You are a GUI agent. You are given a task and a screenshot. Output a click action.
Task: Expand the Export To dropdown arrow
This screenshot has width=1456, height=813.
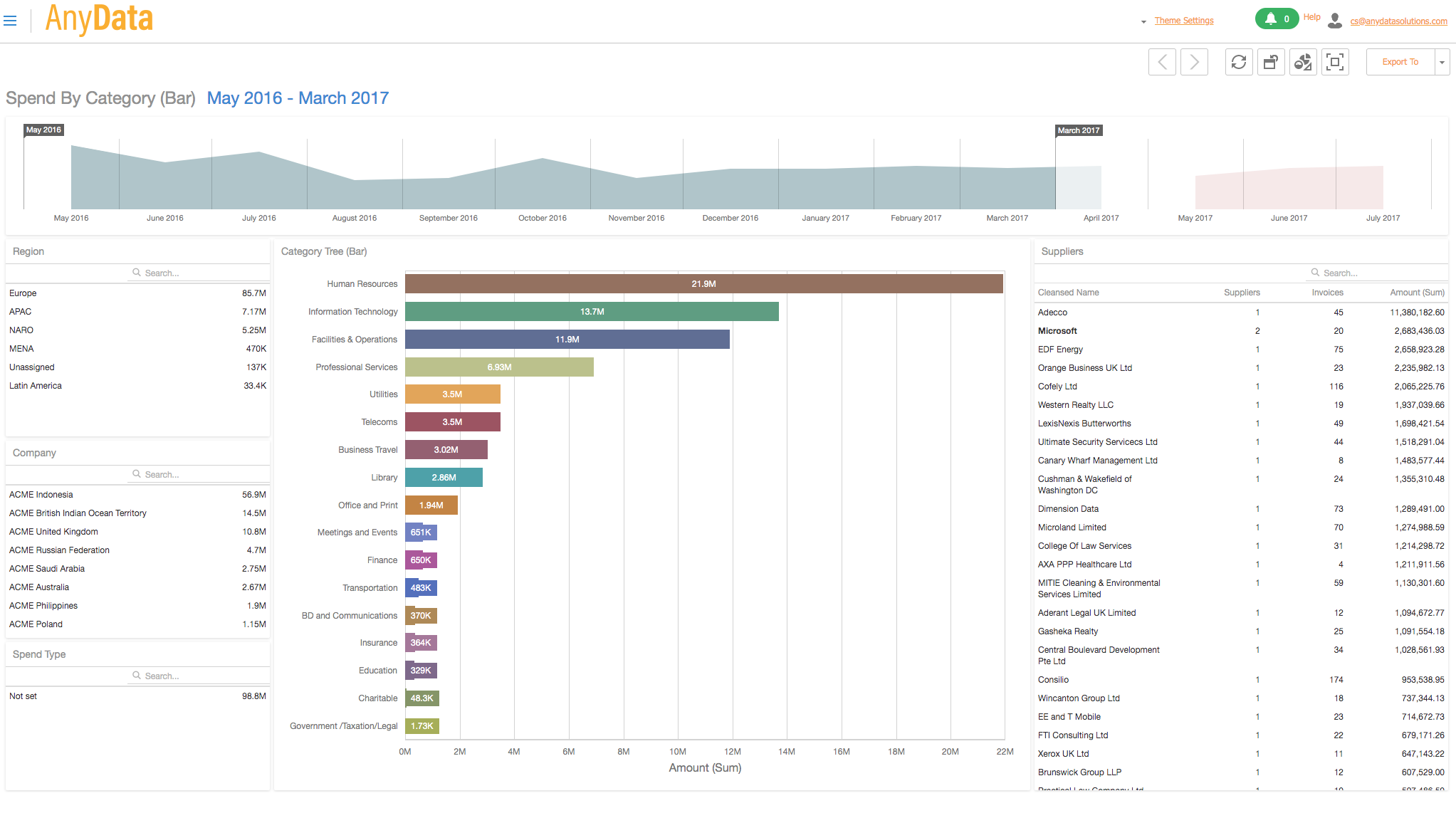pyautogui.click(x=1442, y=62)
